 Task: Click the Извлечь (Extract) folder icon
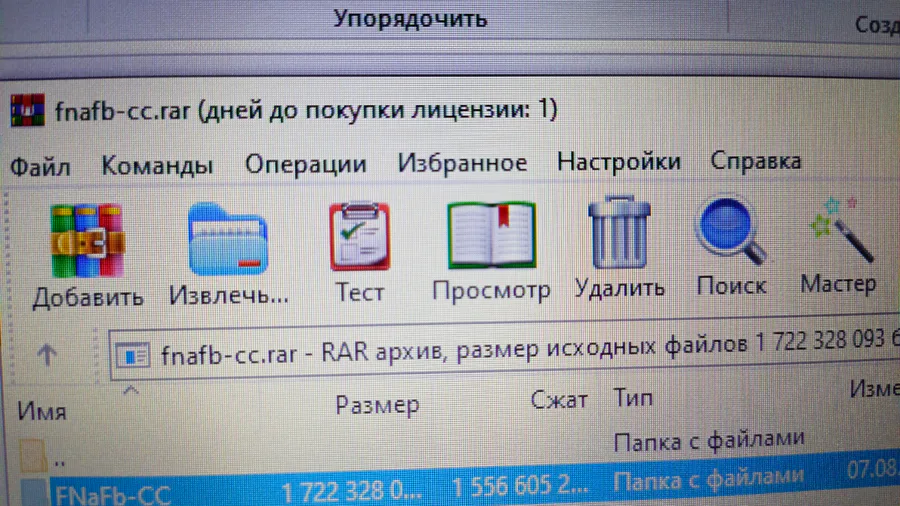point(228,239)
